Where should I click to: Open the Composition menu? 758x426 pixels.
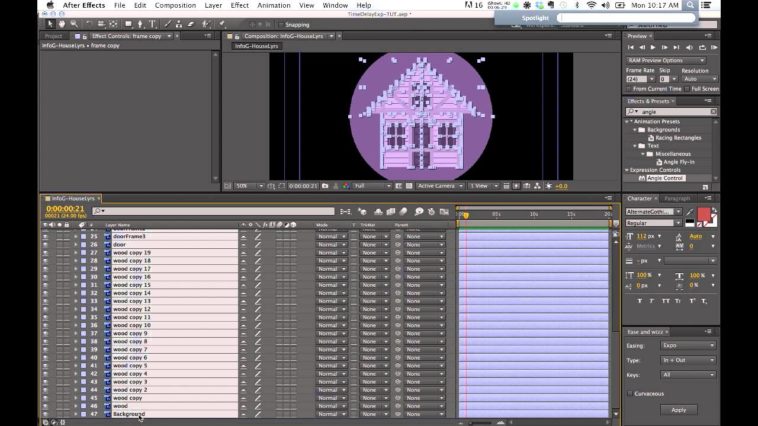(175, 5)
